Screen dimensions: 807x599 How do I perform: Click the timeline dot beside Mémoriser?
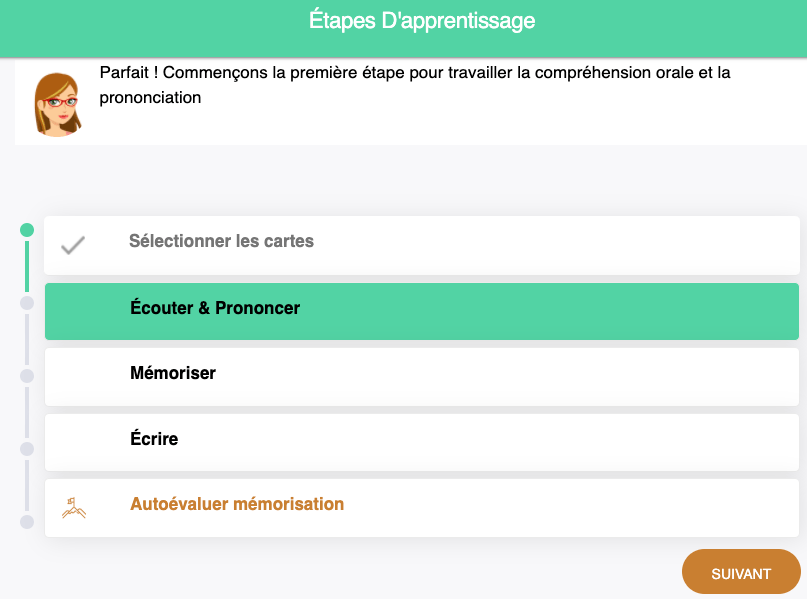tap(27, 376)
